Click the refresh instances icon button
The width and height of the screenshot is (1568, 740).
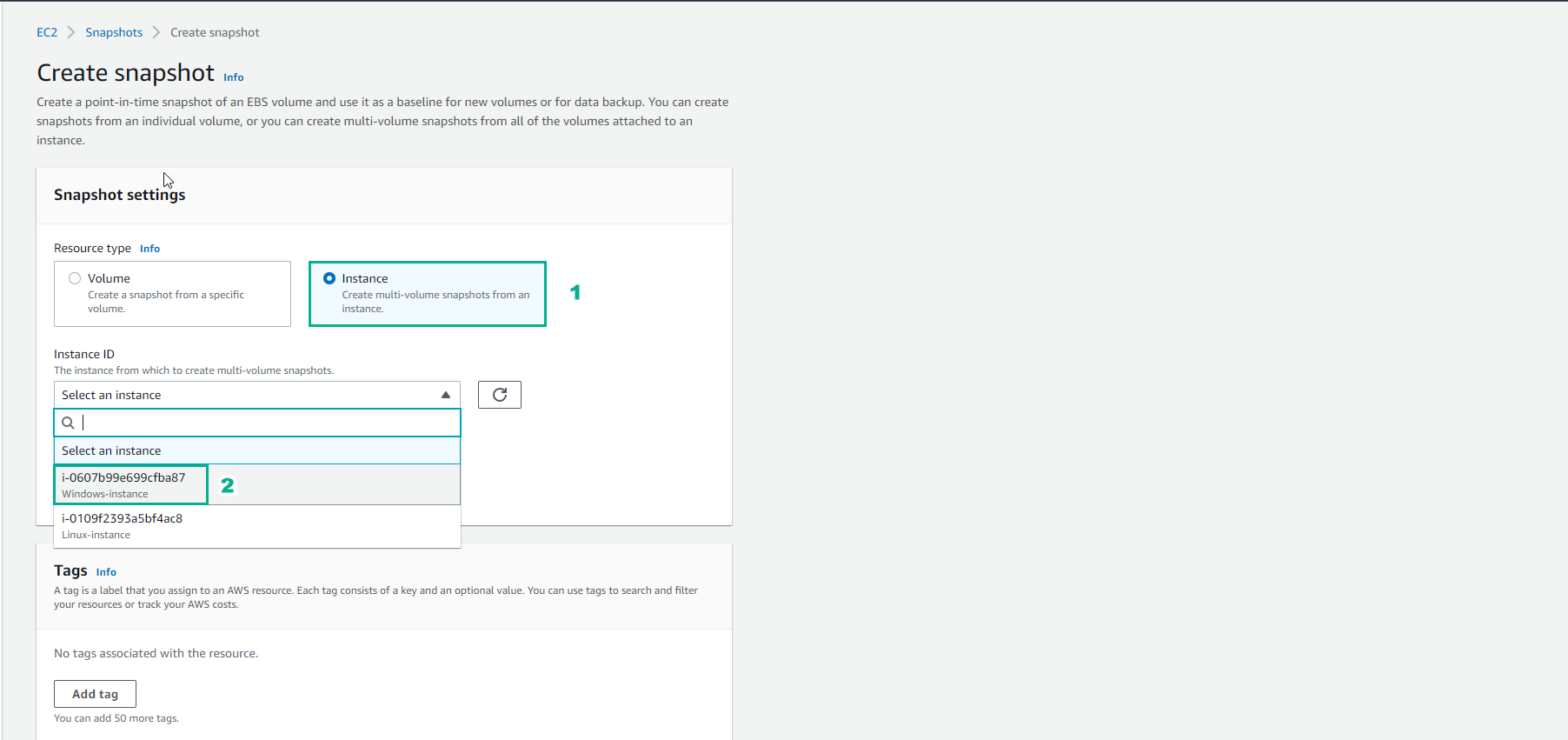point(500,395)
